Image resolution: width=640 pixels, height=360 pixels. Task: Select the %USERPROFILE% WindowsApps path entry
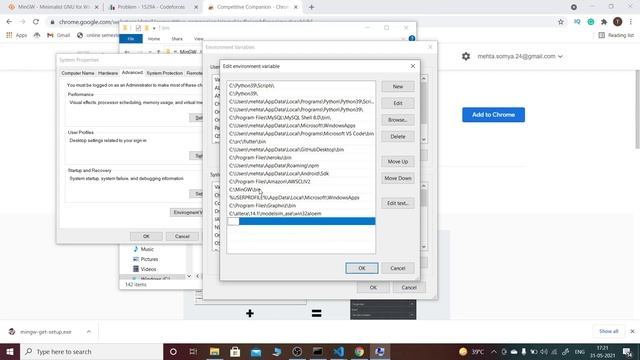pos(301,198)
